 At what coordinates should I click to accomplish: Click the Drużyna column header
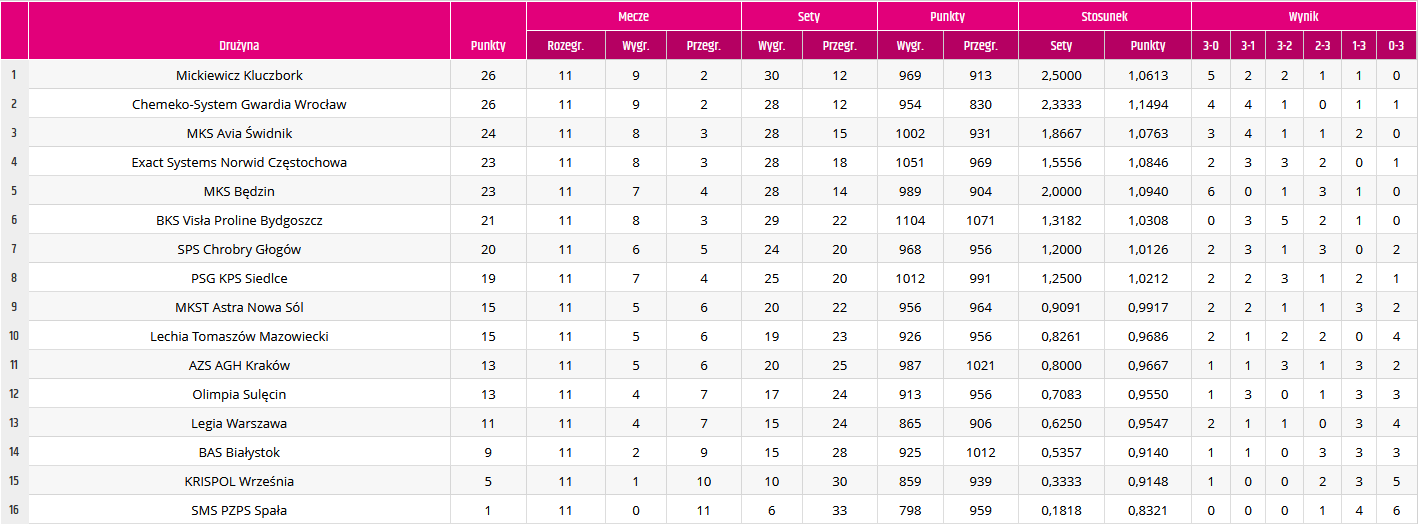coord(239,46)
